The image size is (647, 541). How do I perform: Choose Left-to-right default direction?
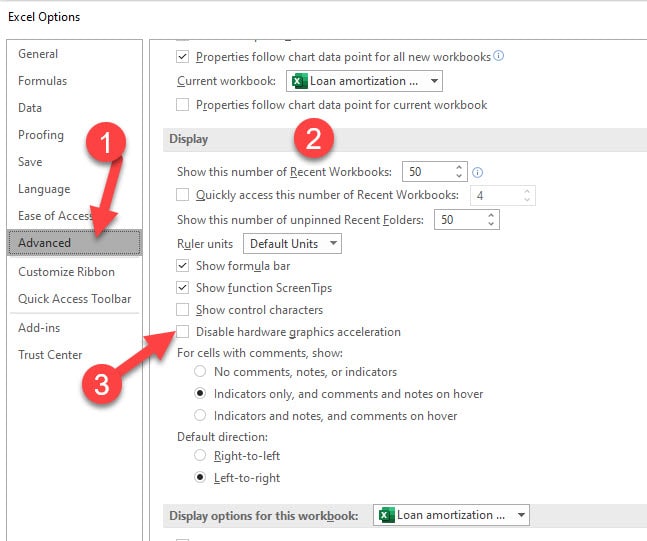(x=200, y=477)
